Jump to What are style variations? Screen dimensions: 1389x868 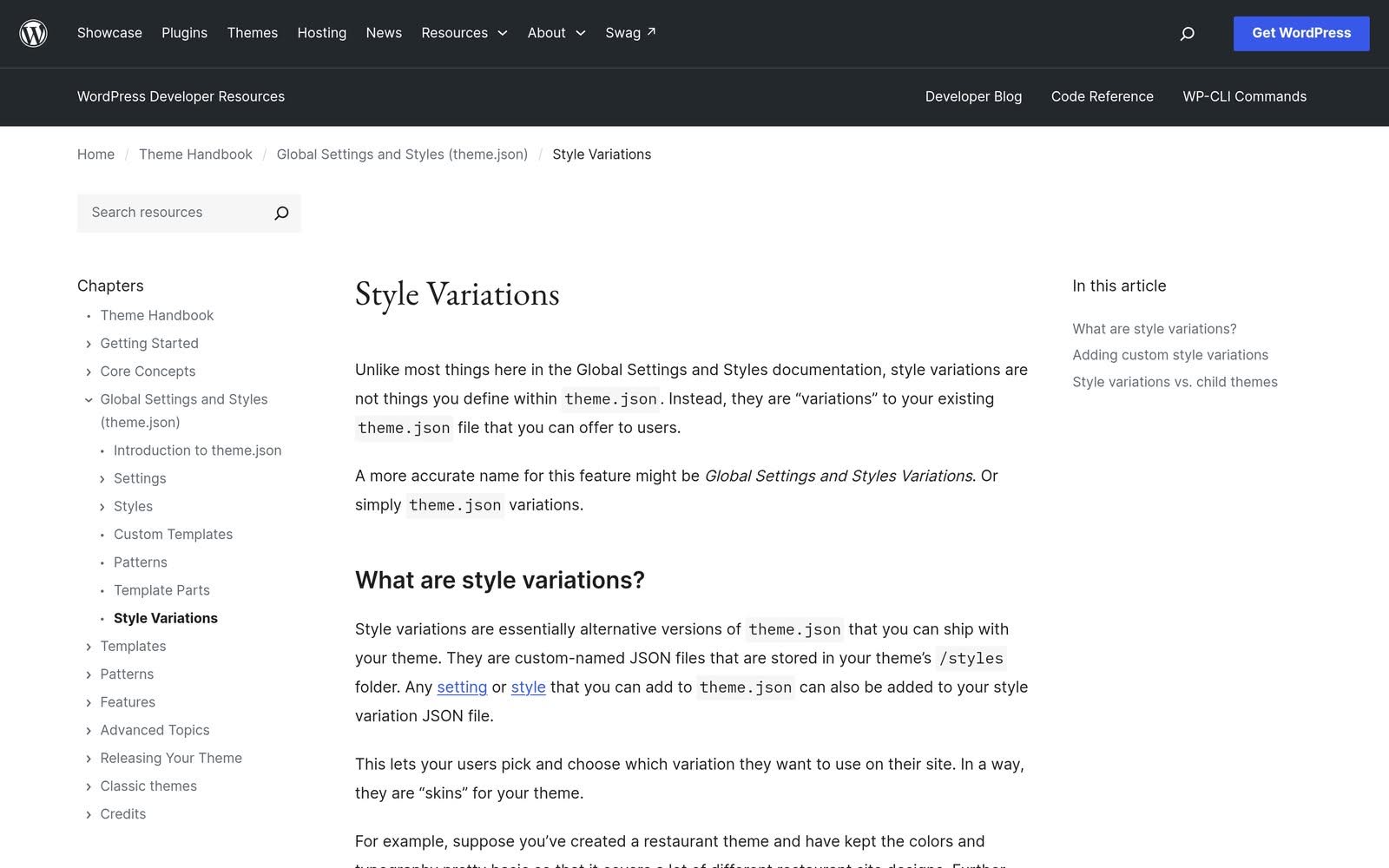(x=1154, y=329)
